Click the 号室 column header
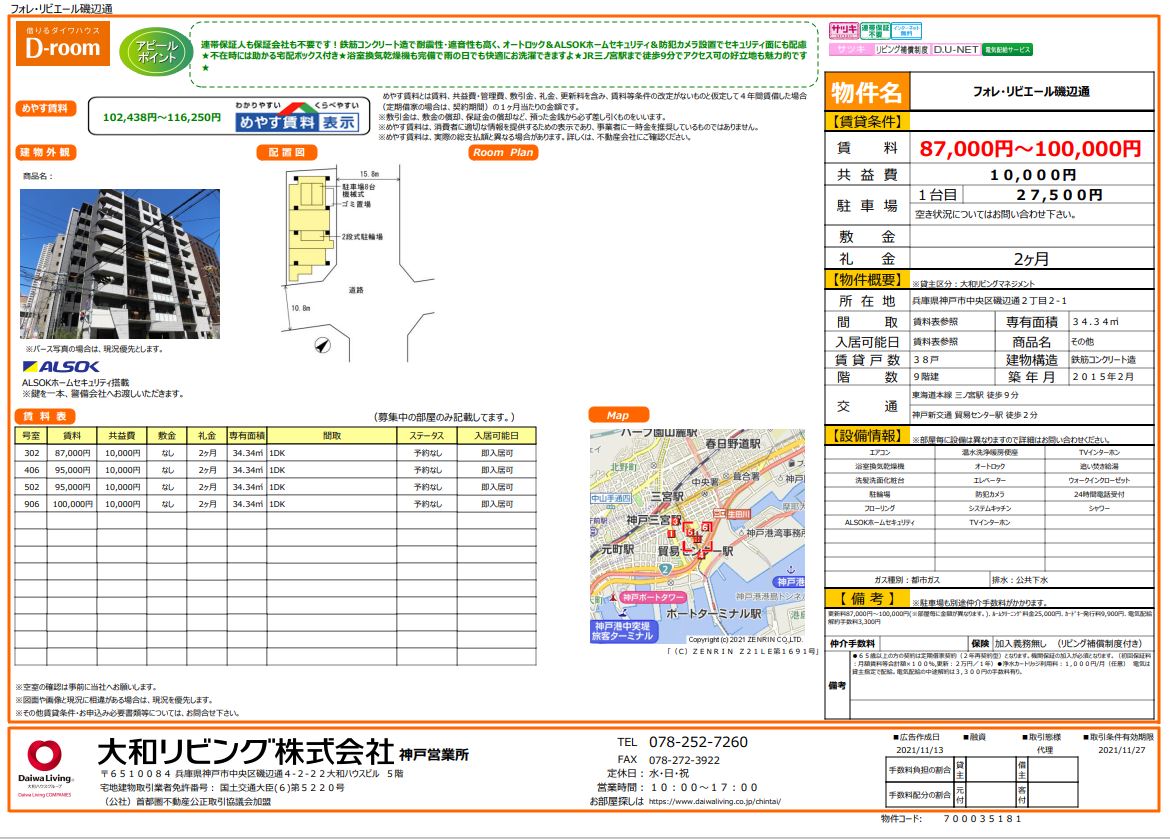 (x=31, y=435)
